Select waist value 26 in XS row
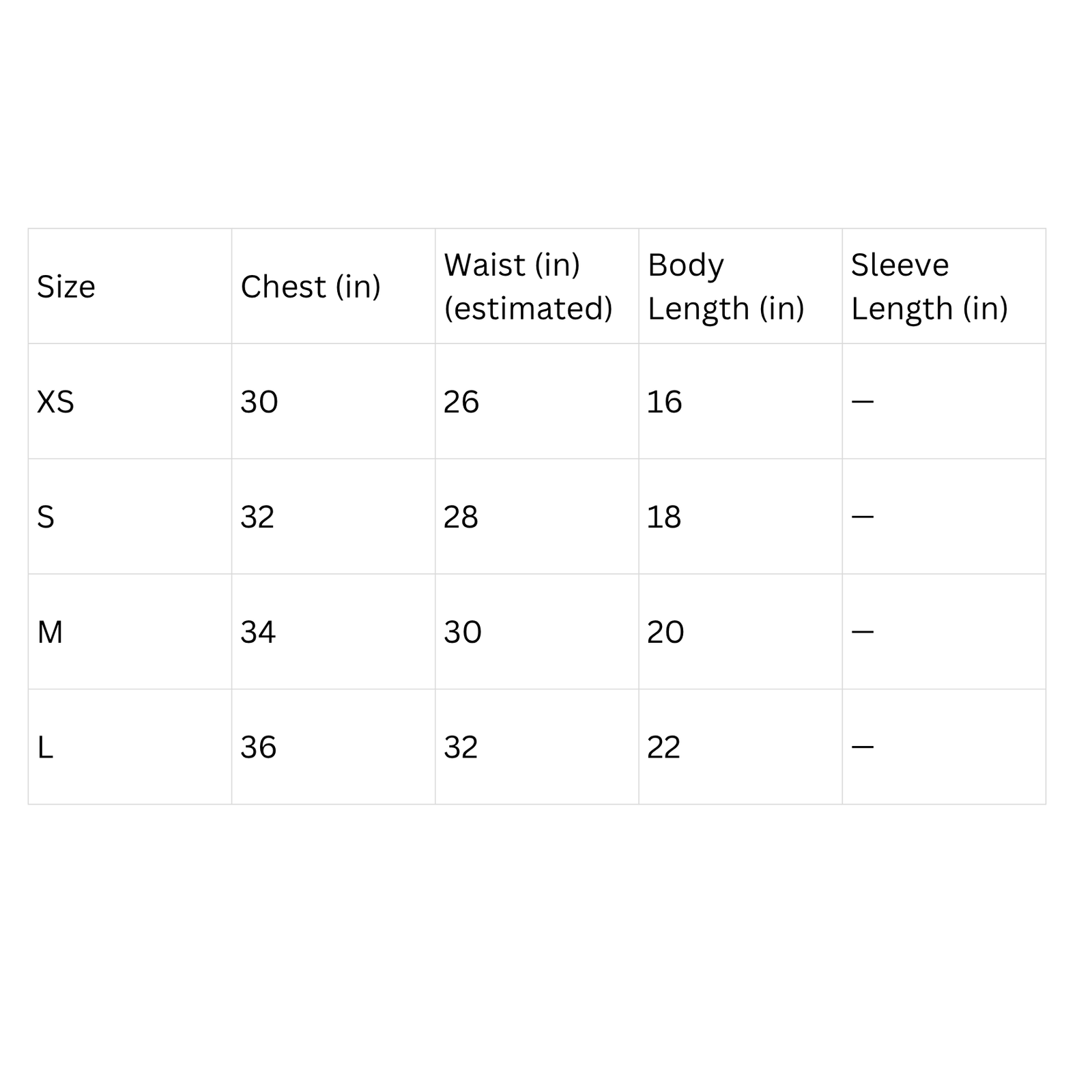The image size is (1092, 1092). (461, 402)
